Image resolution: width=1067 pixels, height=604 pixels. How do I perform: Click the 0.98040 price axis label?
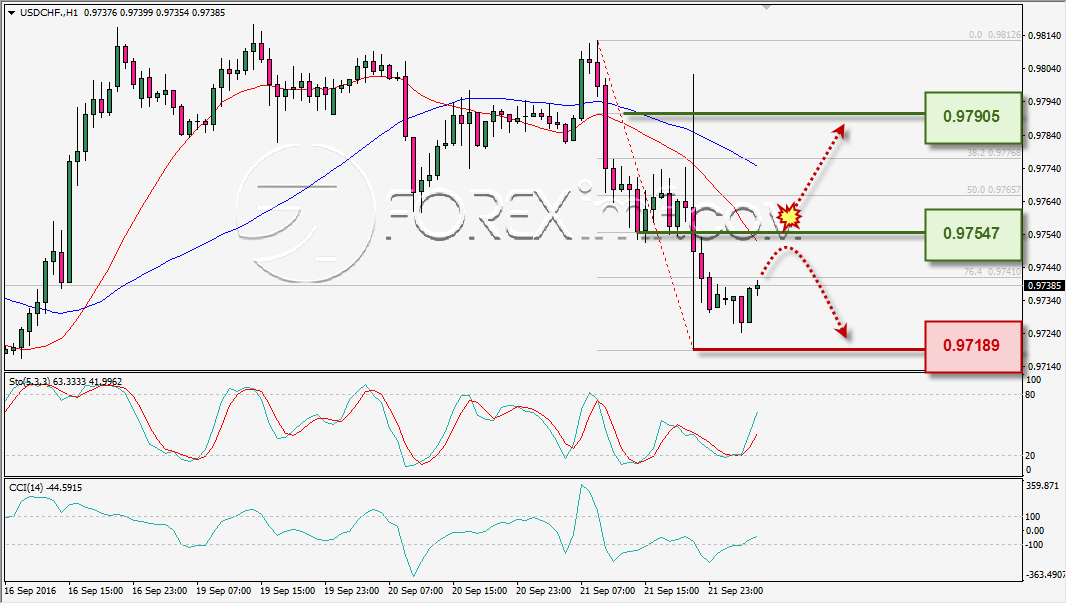coord(1045,69)
